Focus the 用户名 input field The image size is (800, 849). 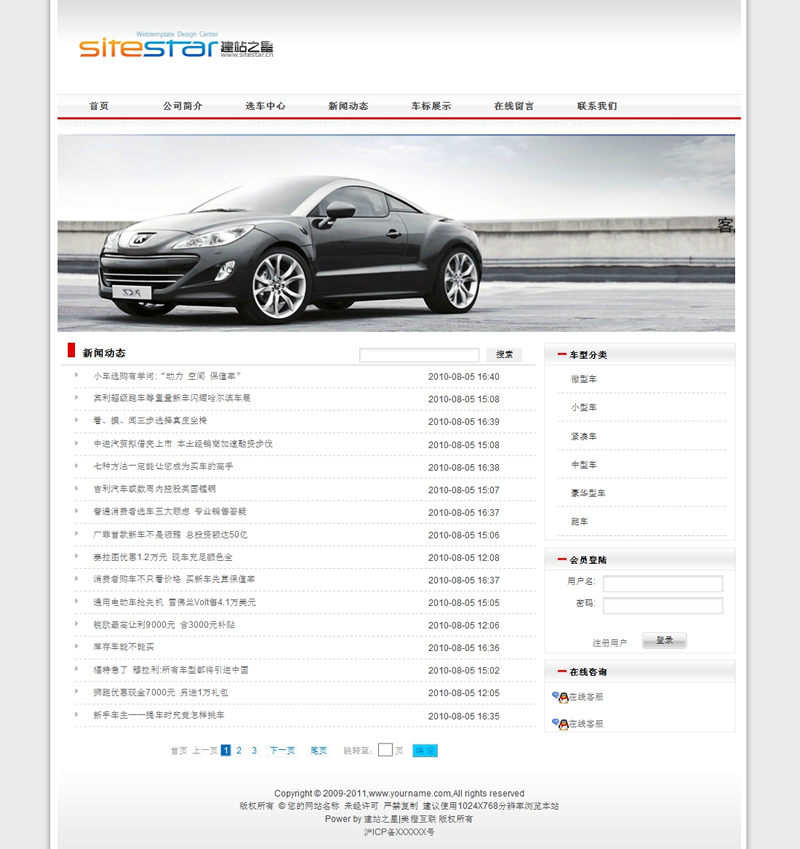[x=662, y=583]
